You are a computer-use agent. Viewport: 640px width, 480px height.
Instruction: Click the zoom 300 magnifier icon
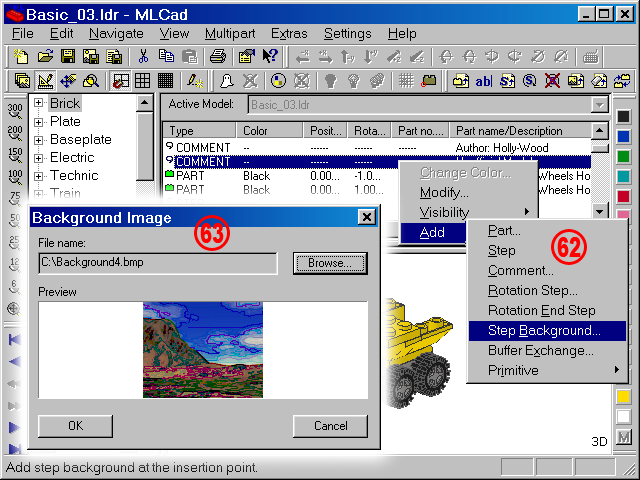(15, 111)
